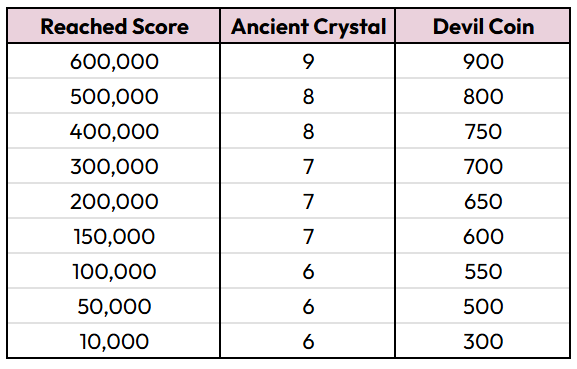Image resolution: width=577 pixels, height=369 pixels.
Task: Select the 400,000 score cell
Action: point(114,131)
